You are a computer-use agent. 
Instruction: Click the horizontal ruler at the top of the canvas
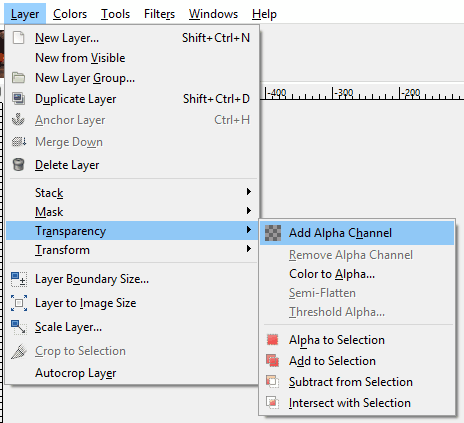tap(362, 93)
